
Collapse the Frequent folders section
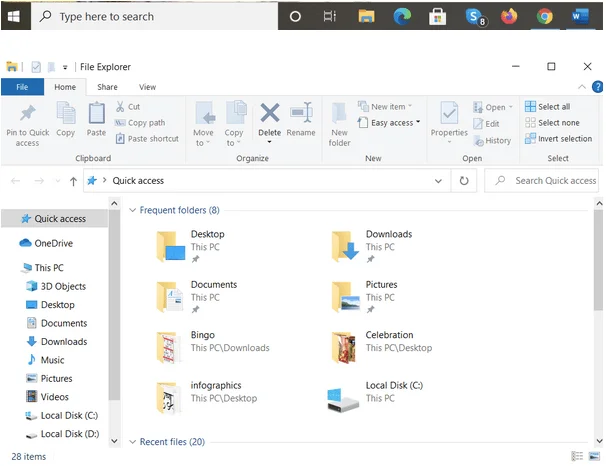(132, 210)
